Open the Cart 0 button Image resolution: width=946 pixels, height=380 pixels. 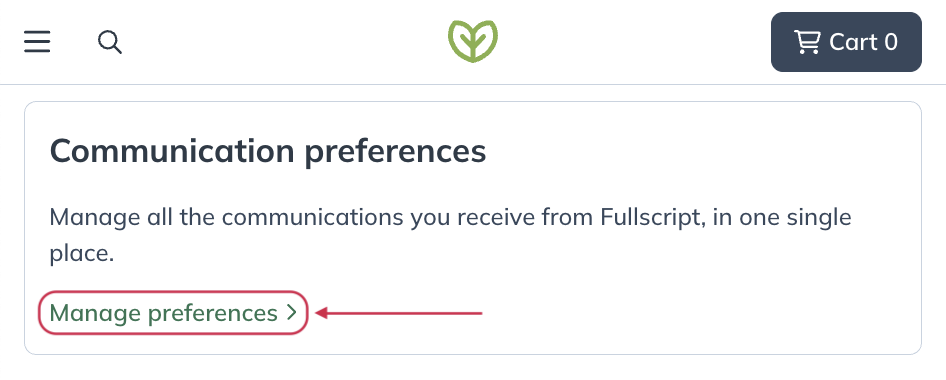click(x=846, y=42)
